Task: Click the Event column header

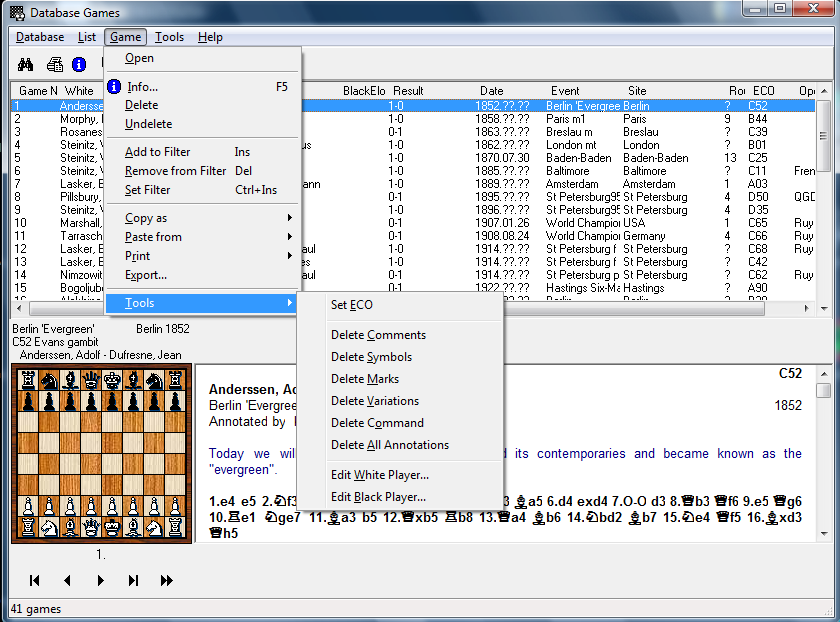Action: point(565,91)
